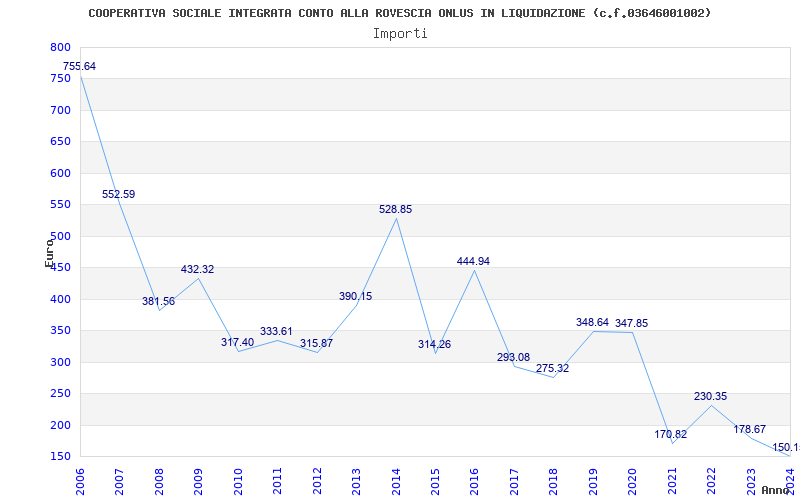800x500 pixels.
Task: Click the 390.15 data label
Action: (x=355, y=296)
